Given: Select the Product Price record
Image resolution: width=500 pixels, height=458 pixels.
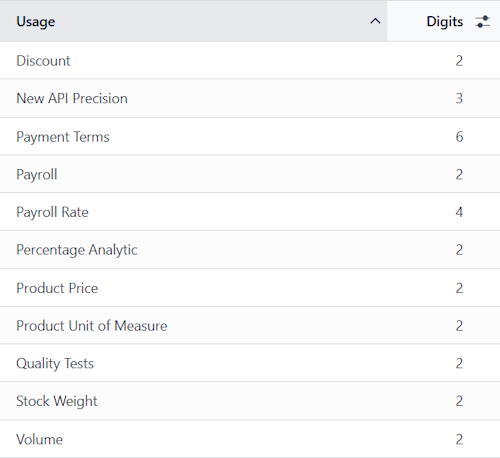Looking at the screenshot, I should coord(250,288).
